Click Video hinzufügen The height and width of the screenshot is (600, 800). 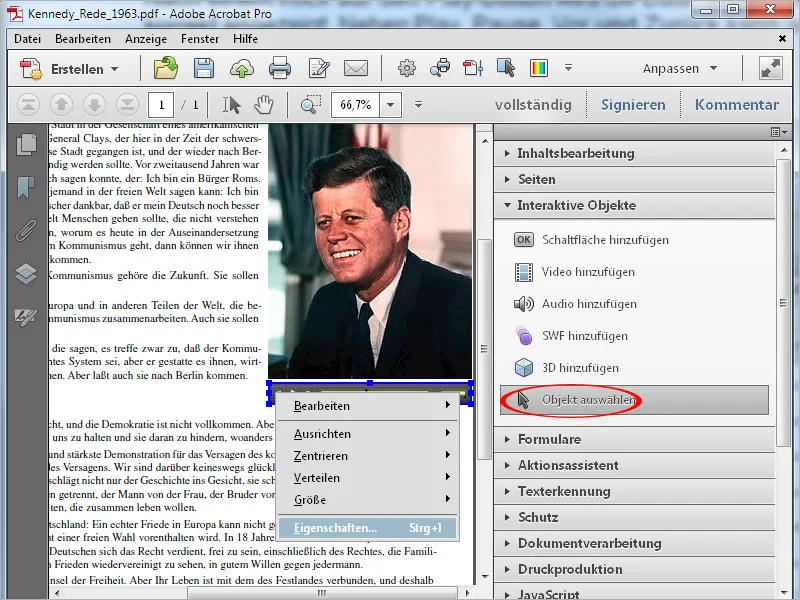point(574,272)
